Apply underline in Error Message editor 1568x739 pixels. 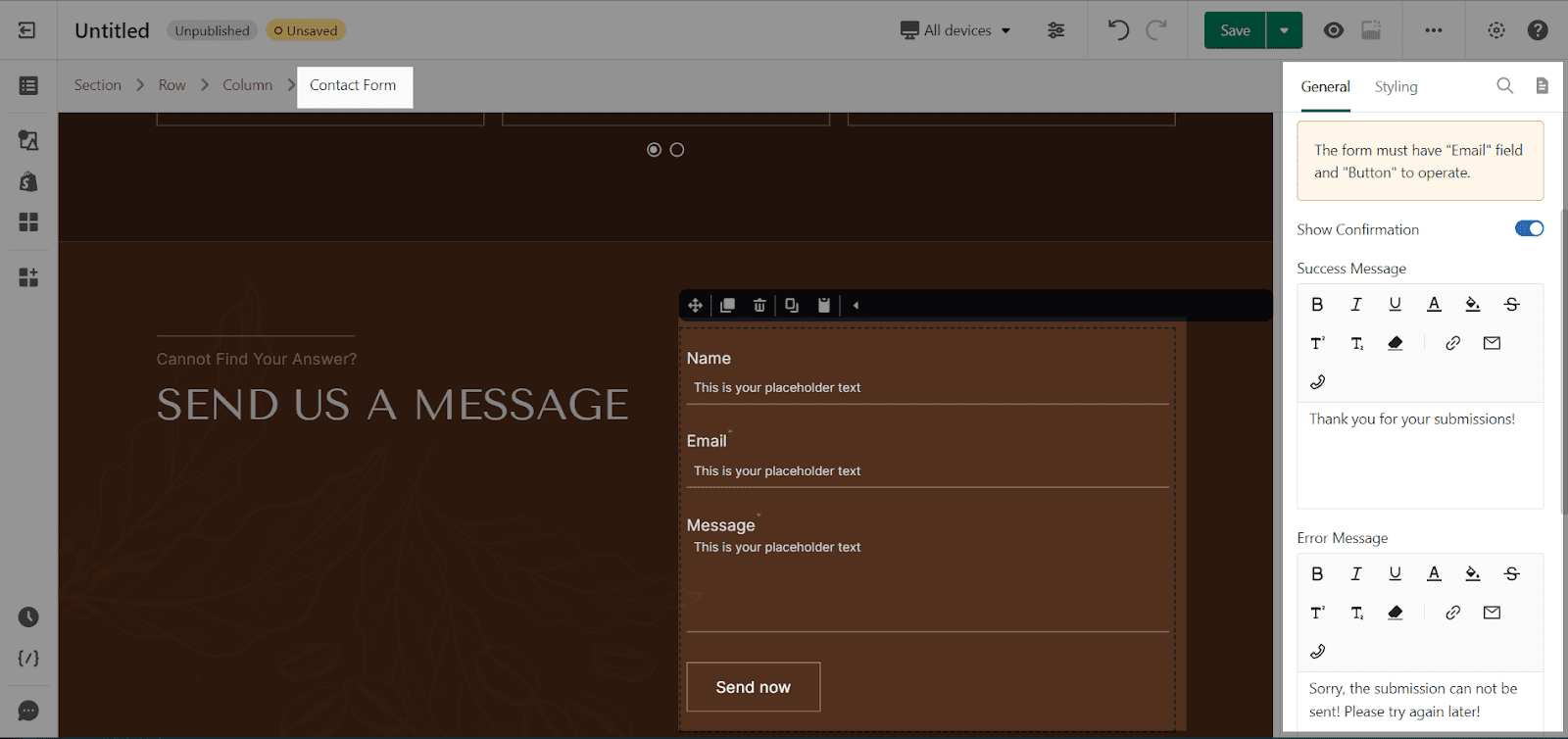[1395, 573]
